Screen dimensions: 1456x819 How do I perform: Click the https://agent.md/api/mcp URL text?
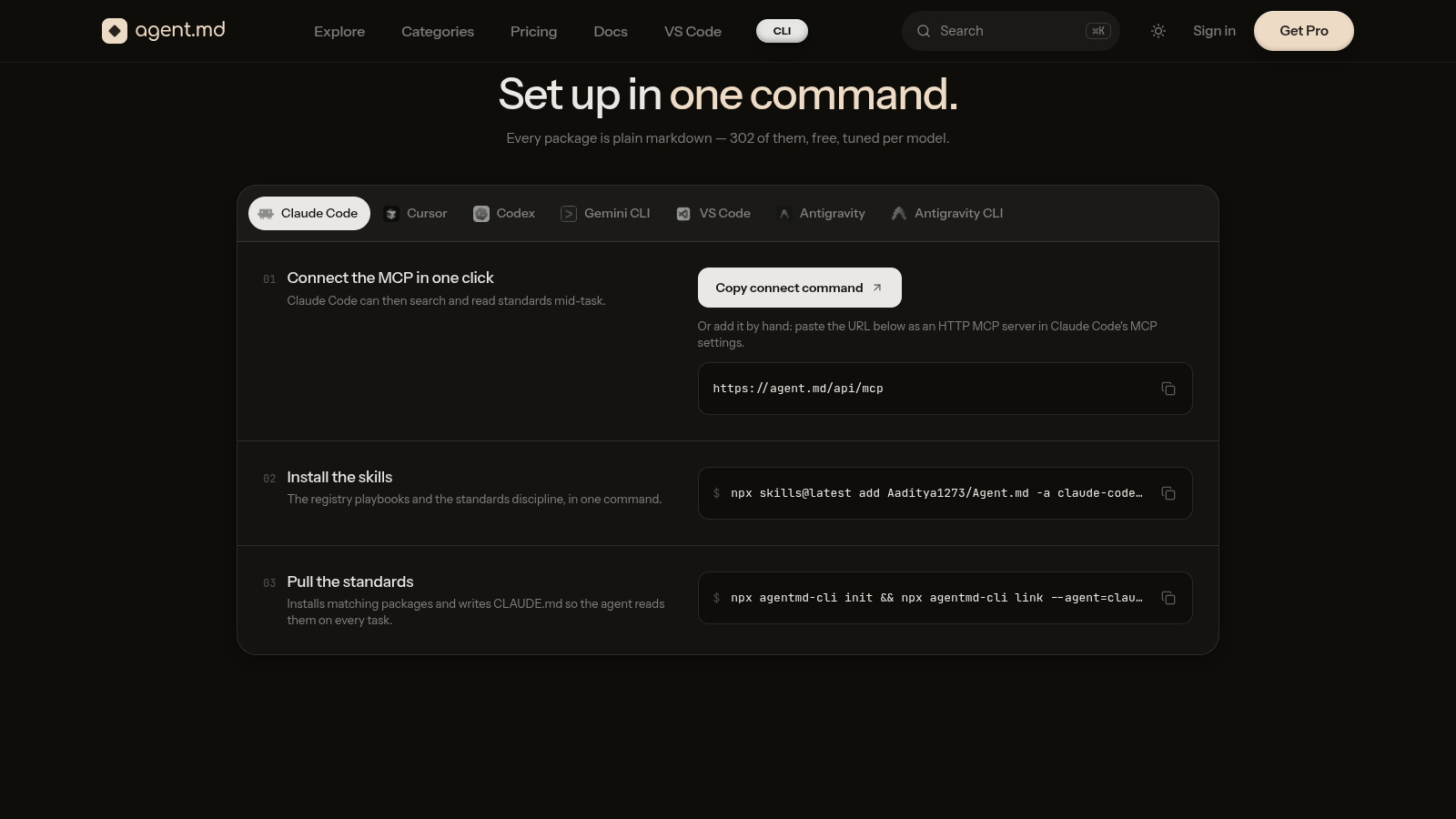pyautogui.click(x=798, y=389)
